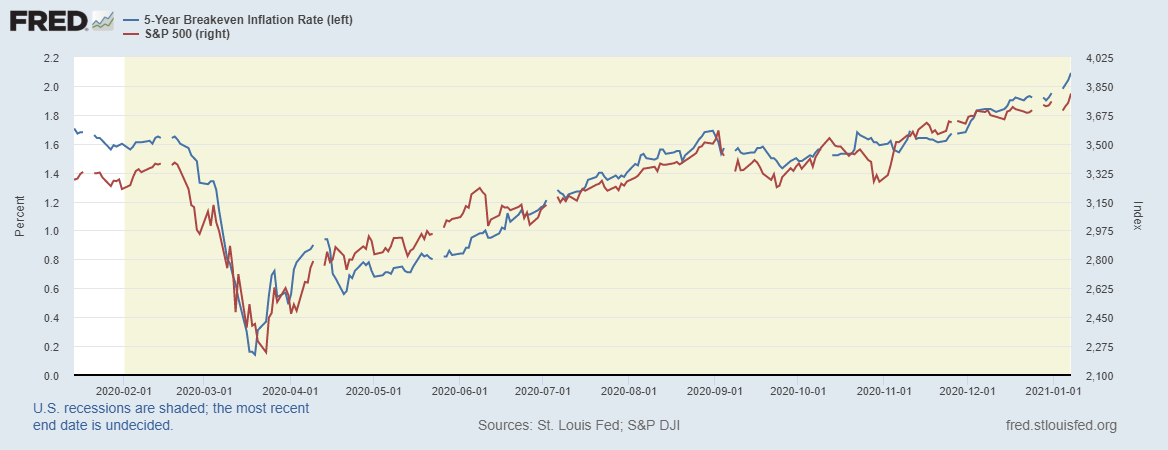This screenshot has height=450, width=1168.
Task: Click the chart-line icon beside FRED logo
Action: click(x=102, y=20)
